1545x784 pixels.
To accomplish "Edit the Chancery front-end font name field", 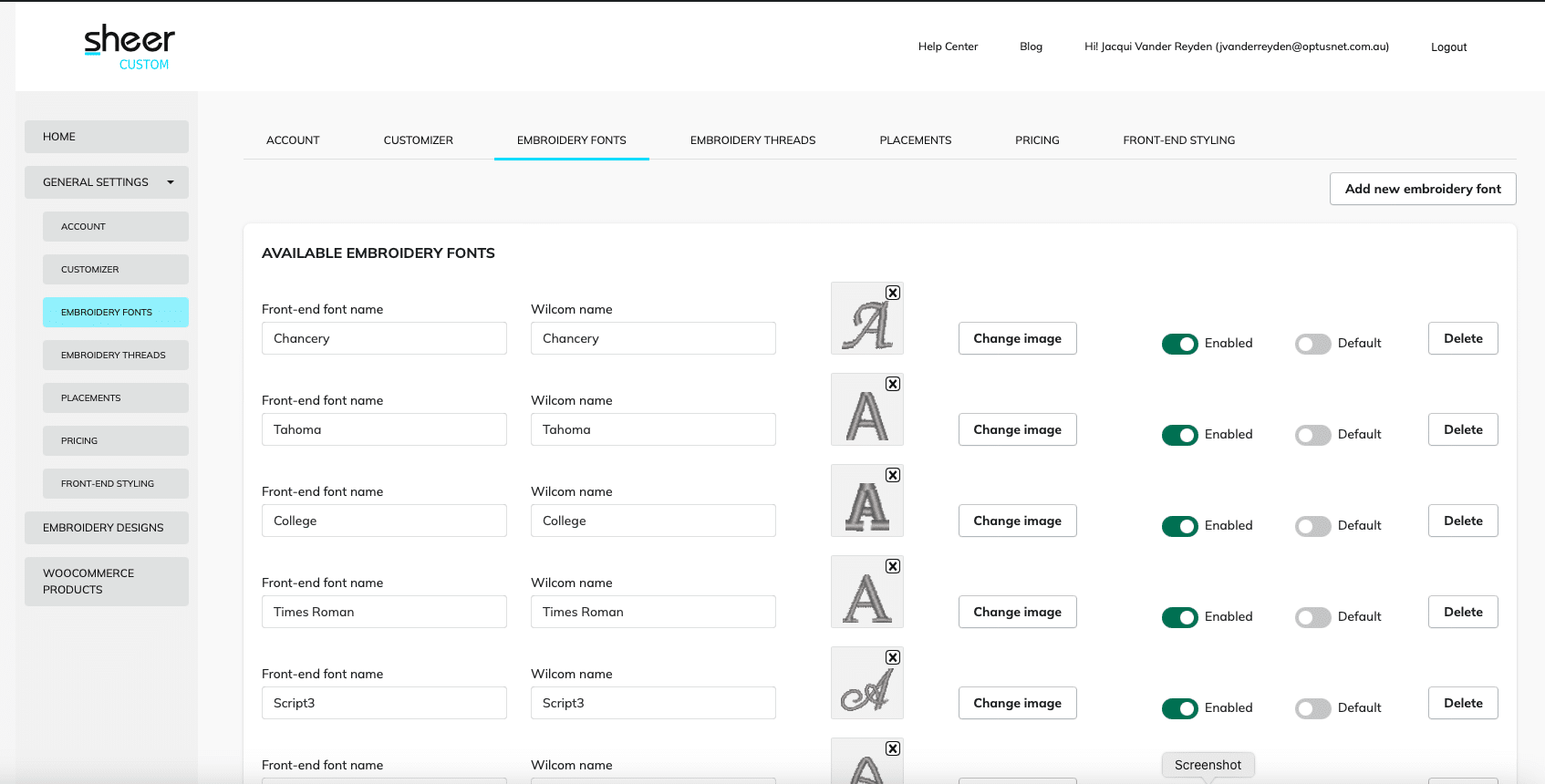I will coord(384,338).
